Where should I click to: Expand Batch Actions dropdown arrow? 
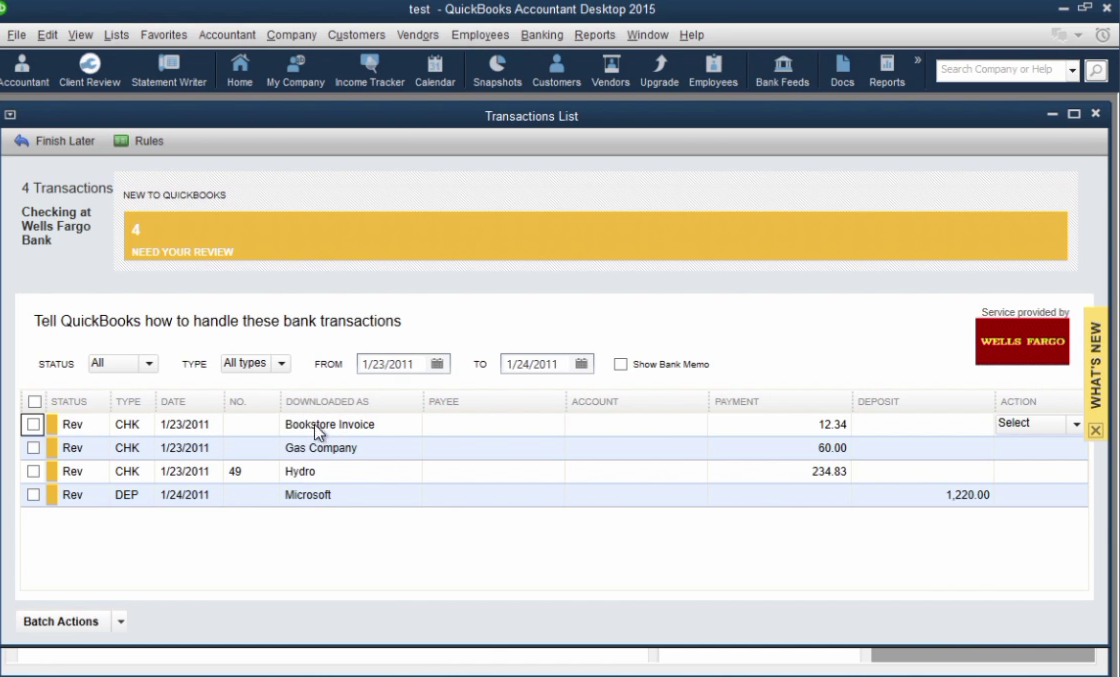coord(120,621)
